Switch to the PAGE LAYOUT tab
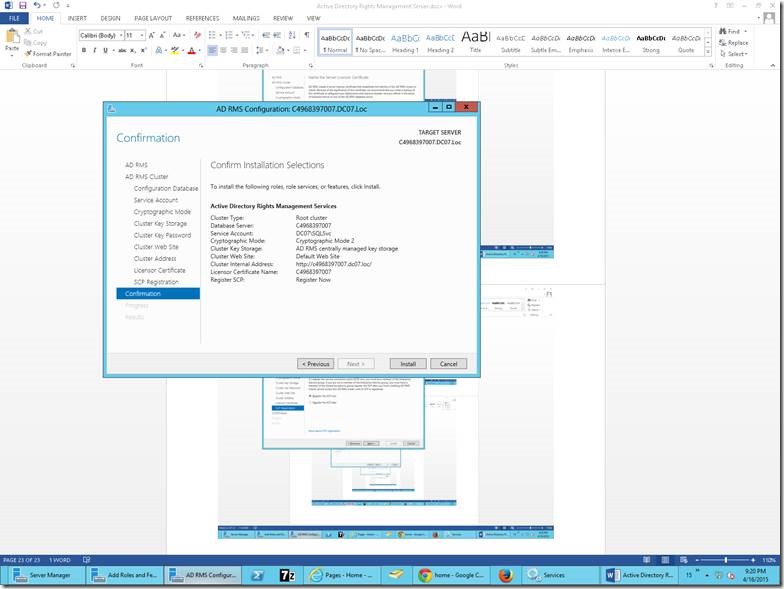Screen dimensions: 784x589 click(153, 18)
